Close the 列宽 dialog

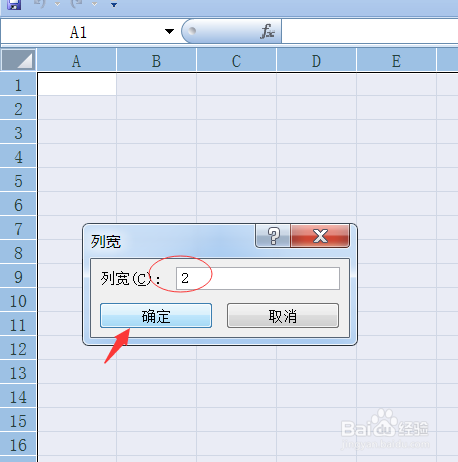320,236
